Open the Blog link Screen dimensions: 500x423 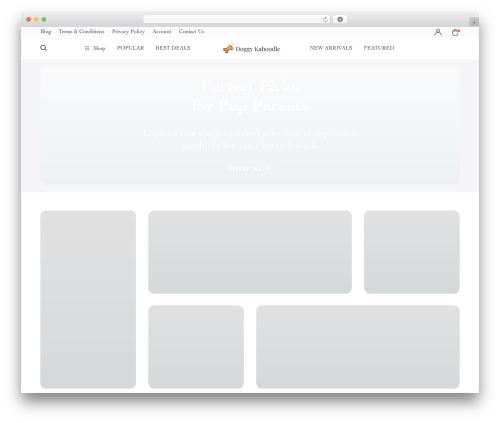click(46, 31)
